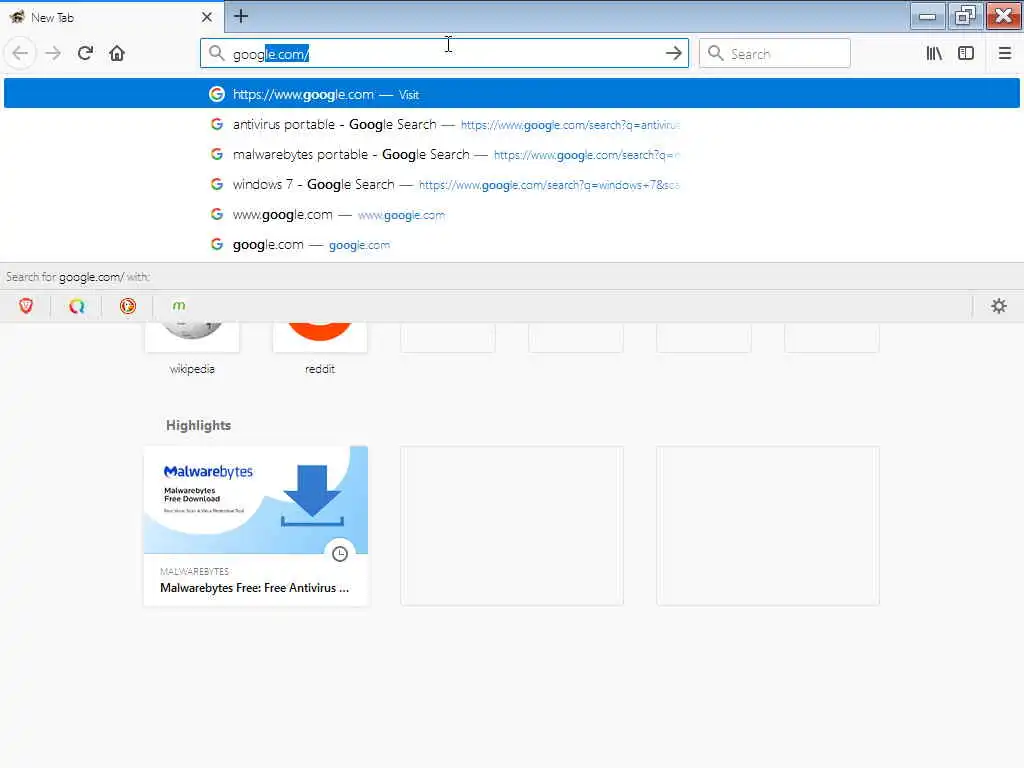
Task: Open Malwarebytes Free Download highlight thumbnail
Action: [256, 500]
